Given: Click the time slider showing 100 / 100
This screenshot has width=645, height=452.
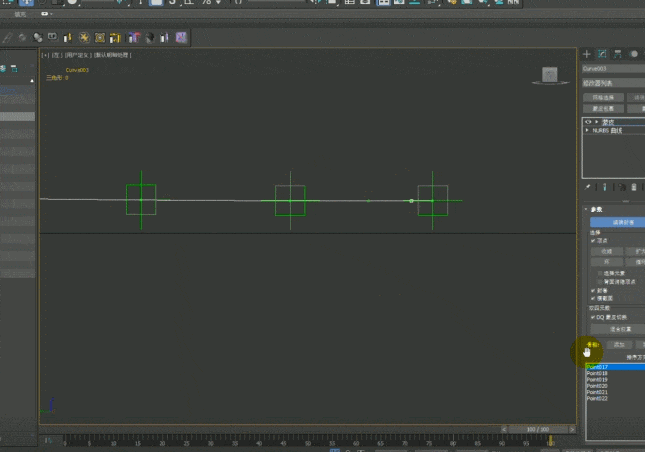Looking at the screenshot, I should click(538, 429).
